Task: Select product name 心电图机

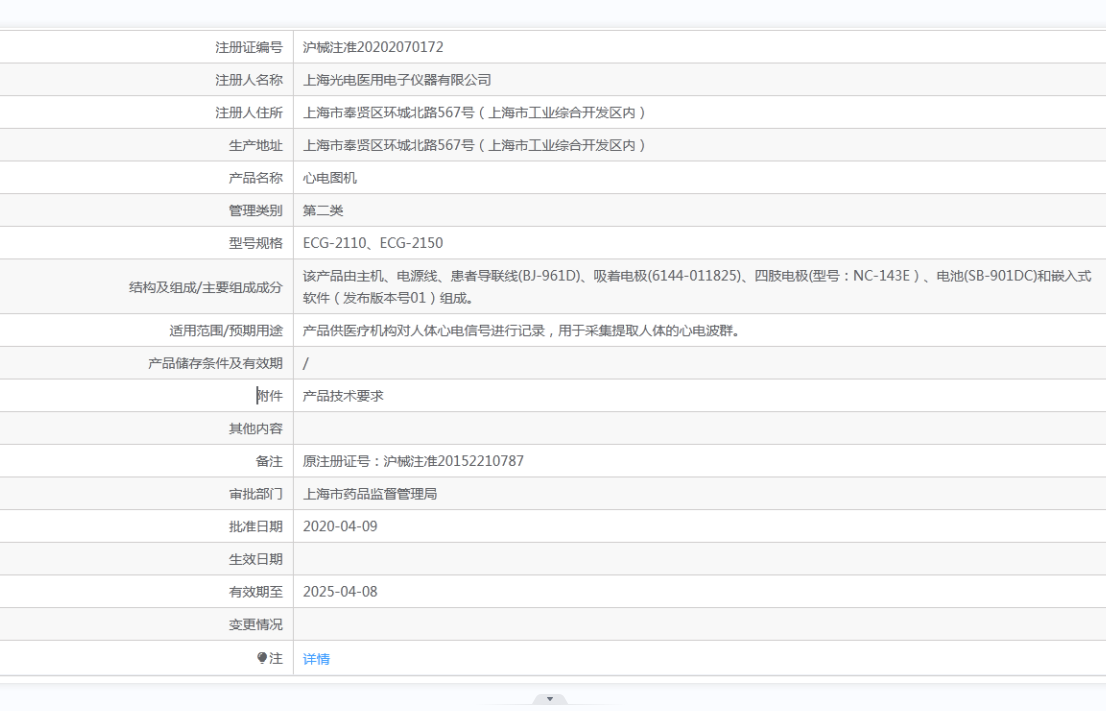Action: pos(329,178)
